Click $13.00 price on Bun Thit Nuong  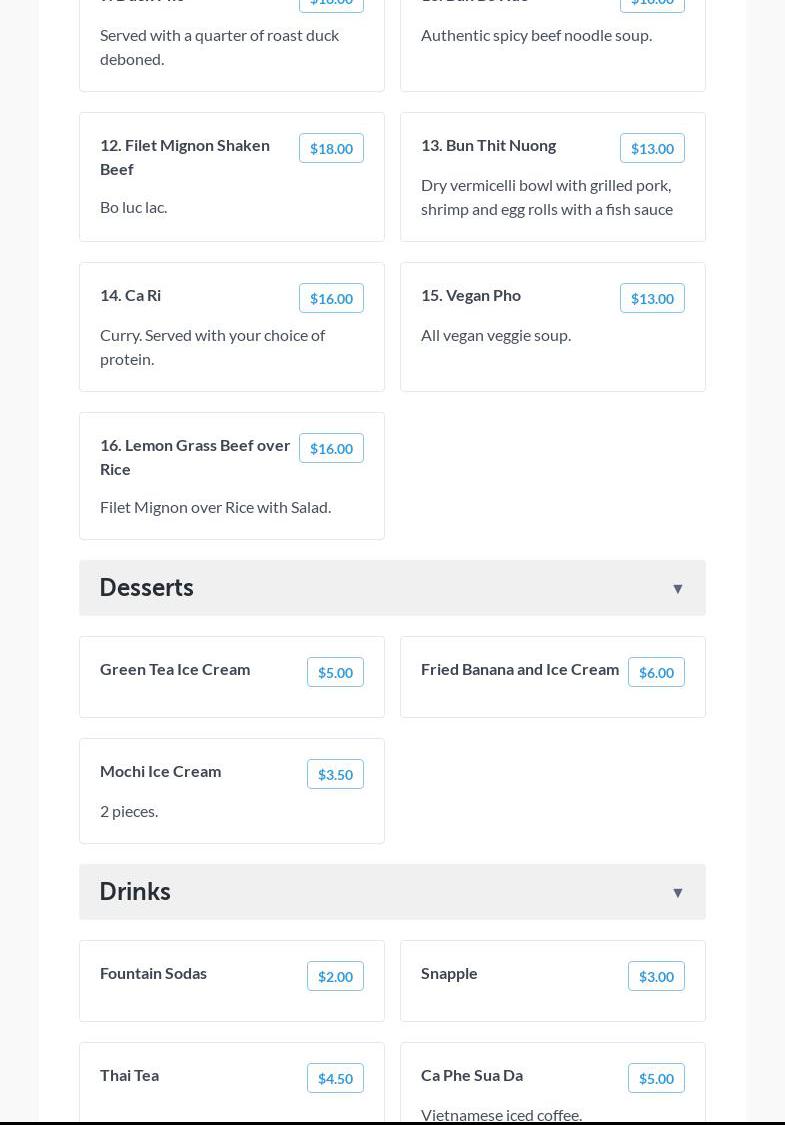pos(652,148)
